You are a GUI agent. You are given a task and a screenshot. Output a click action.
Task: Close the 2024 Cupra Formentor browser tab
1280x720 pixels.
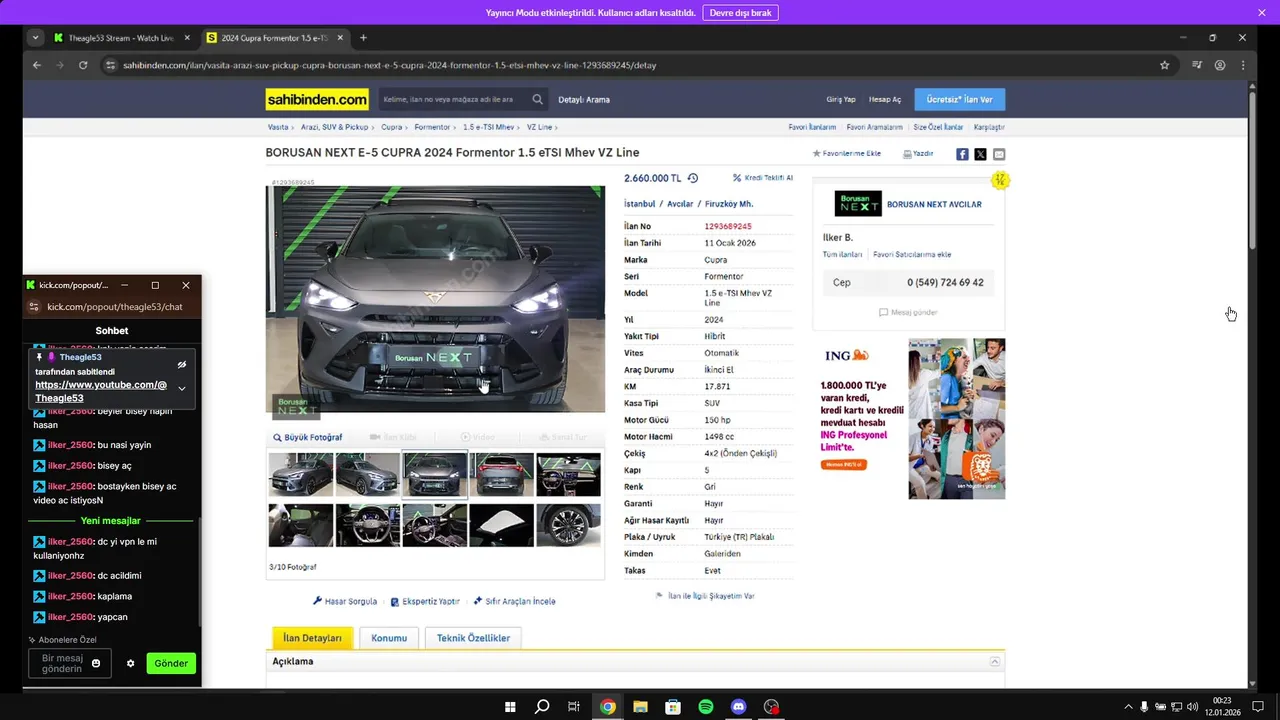click(x=339, y=38)
